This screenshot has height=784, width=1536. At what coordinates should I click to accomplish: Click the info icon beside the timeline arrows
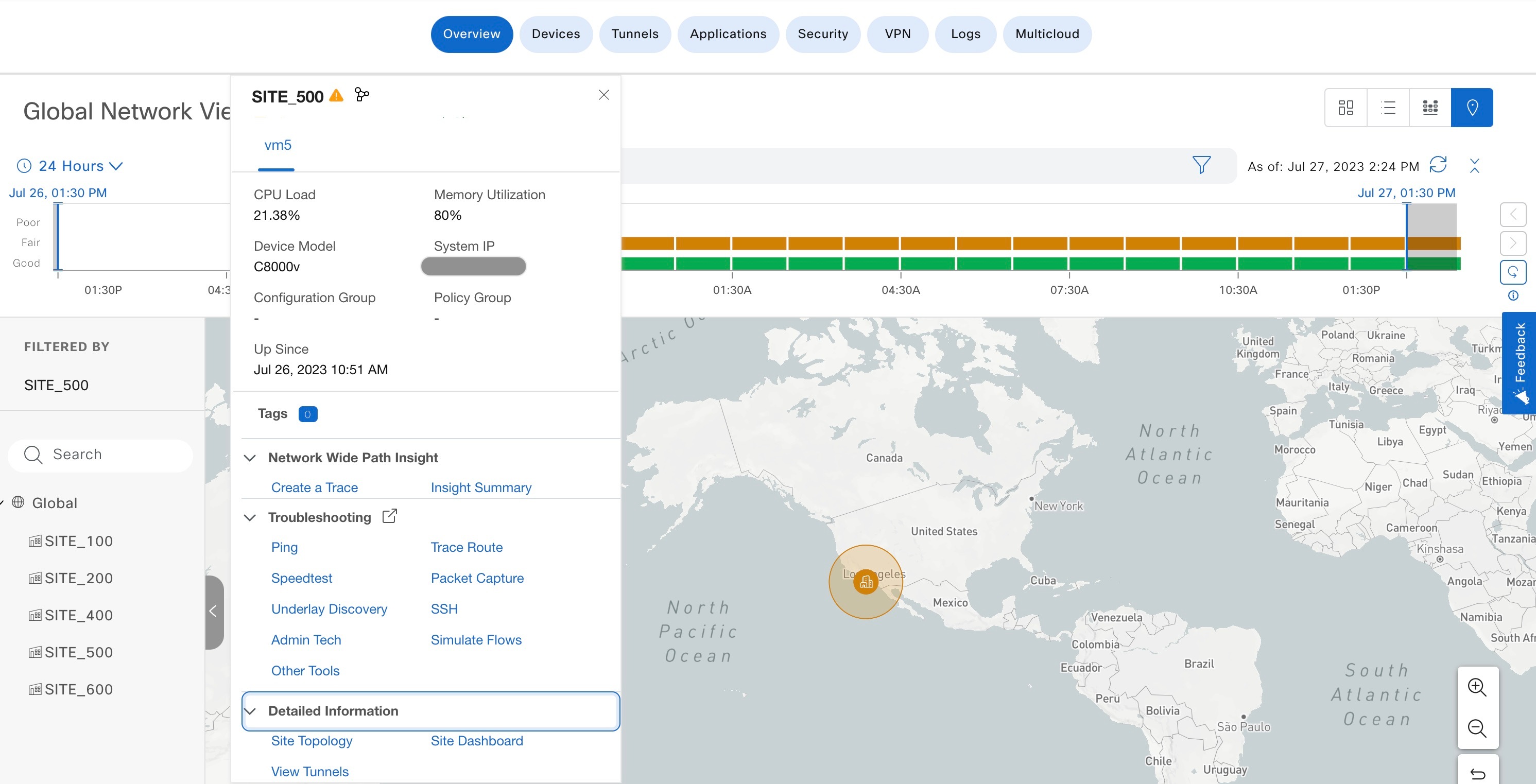(1513, 295)
